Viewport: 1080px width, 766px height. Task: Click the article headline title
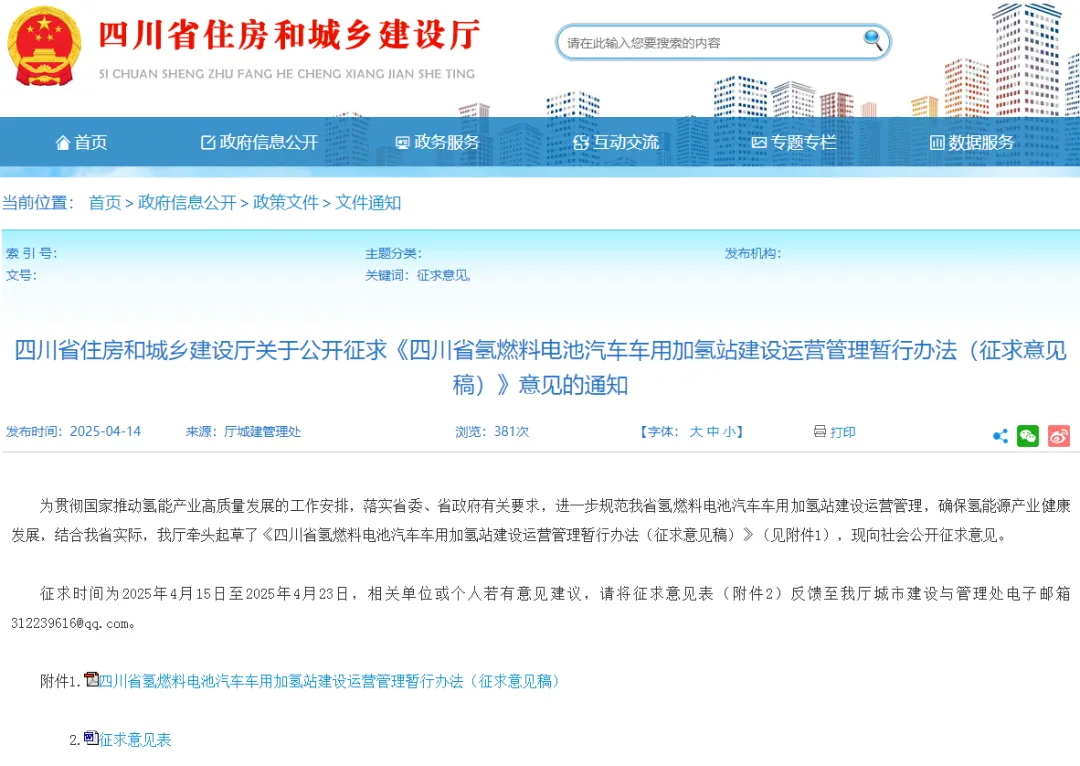tap(540, 367)
